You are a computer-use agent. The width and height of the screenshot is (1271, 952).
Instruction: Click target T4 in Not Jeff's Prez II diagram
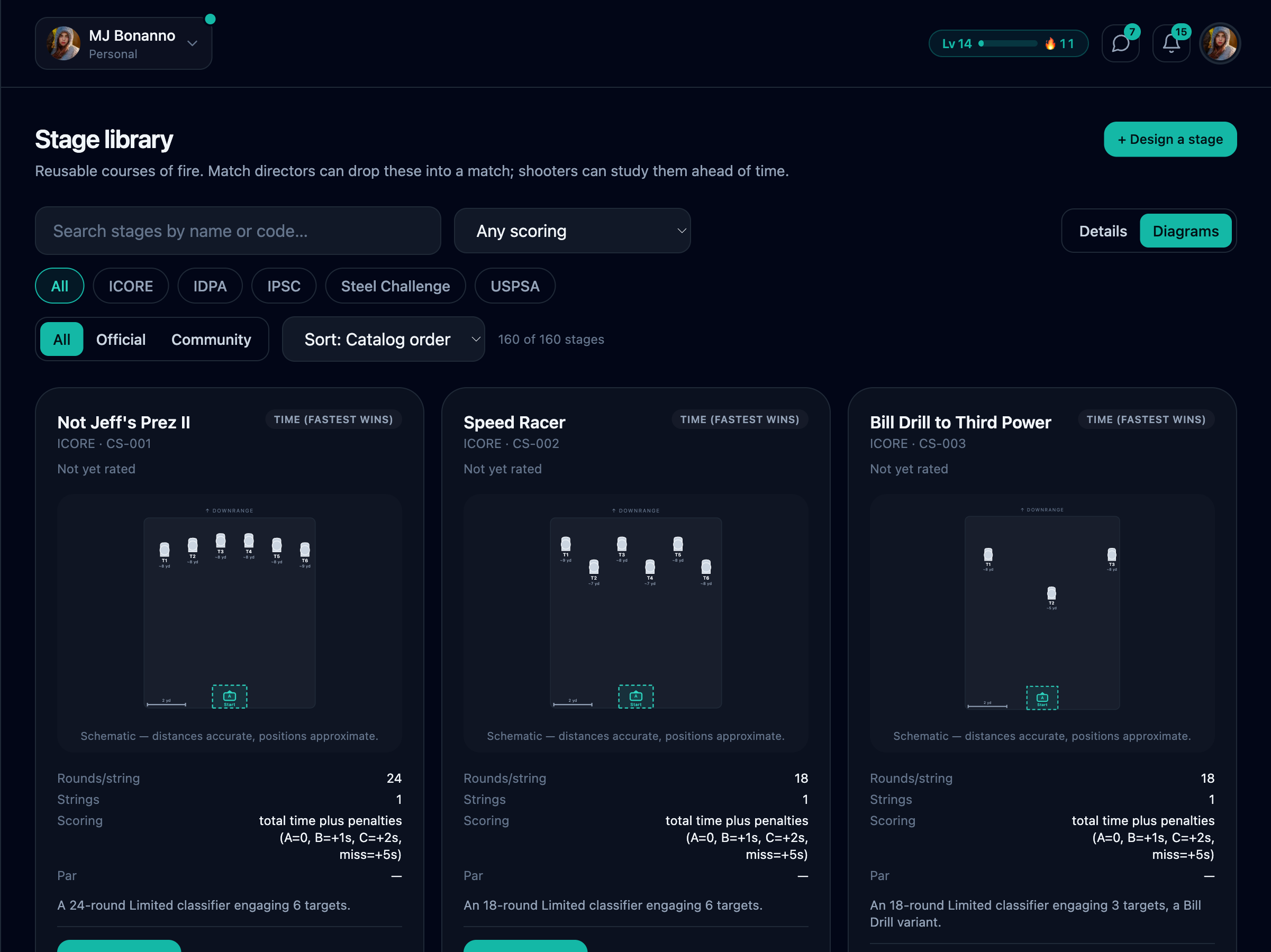[249, 541]
